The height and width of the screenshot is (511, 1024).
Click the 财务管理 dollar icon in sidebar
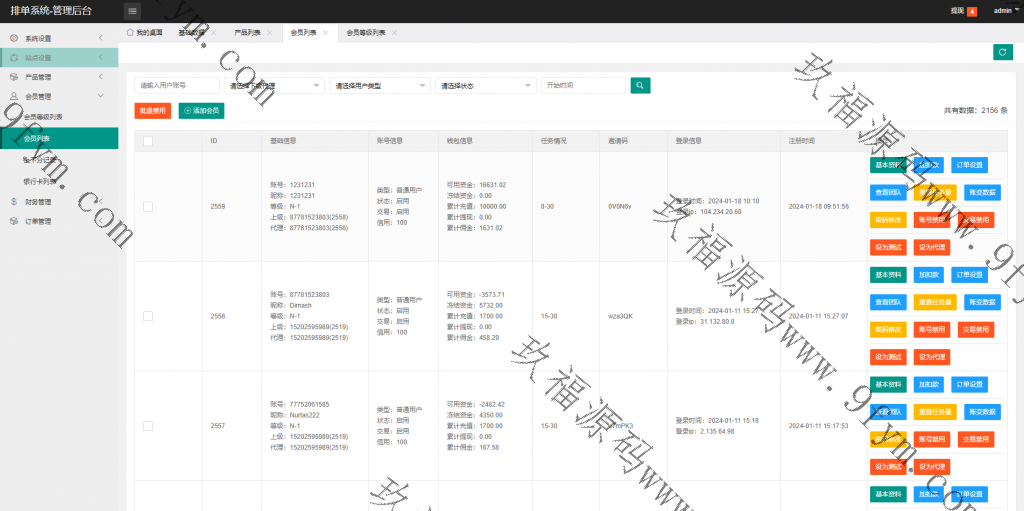[14, 202]
